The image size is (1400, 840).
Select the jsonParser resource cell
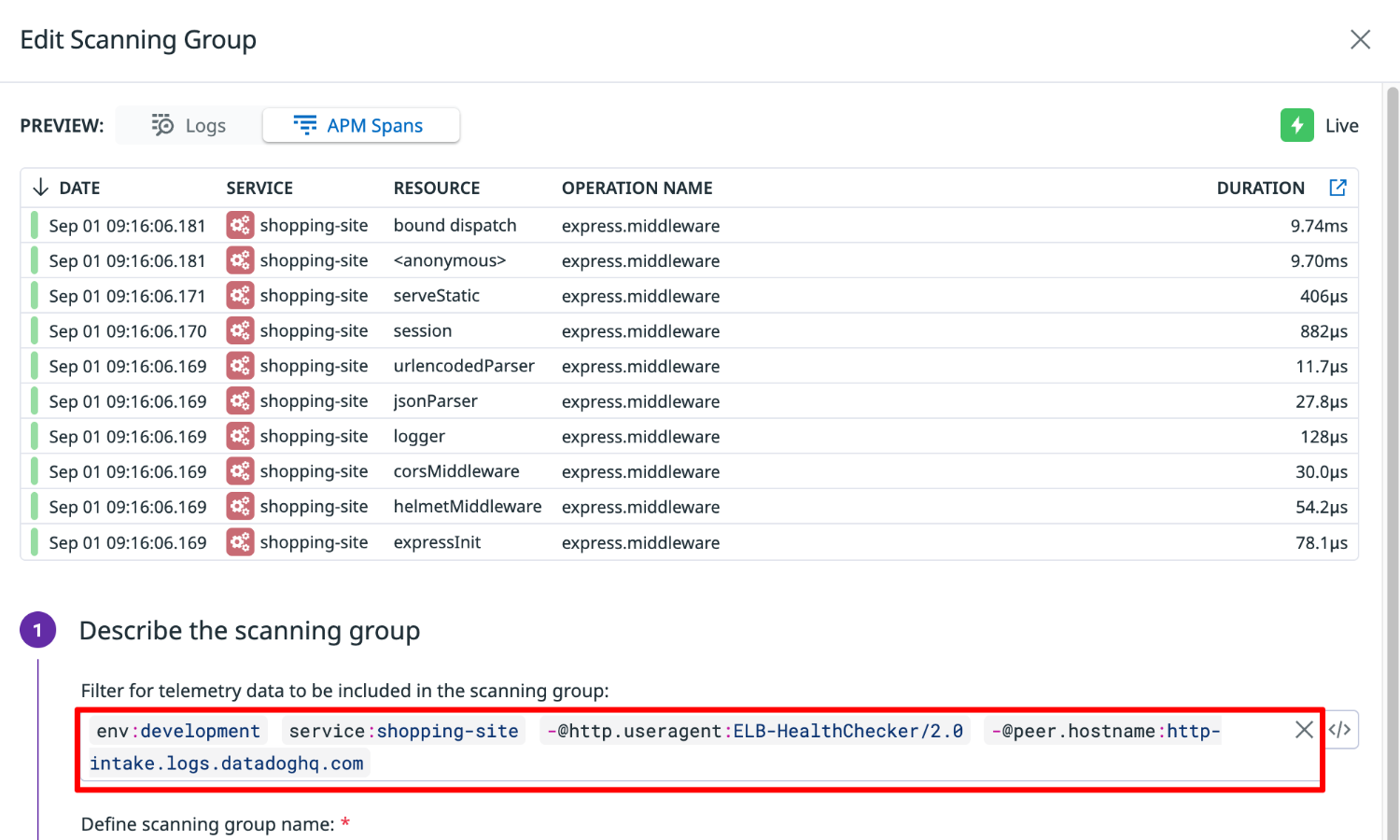click(435, 401)
